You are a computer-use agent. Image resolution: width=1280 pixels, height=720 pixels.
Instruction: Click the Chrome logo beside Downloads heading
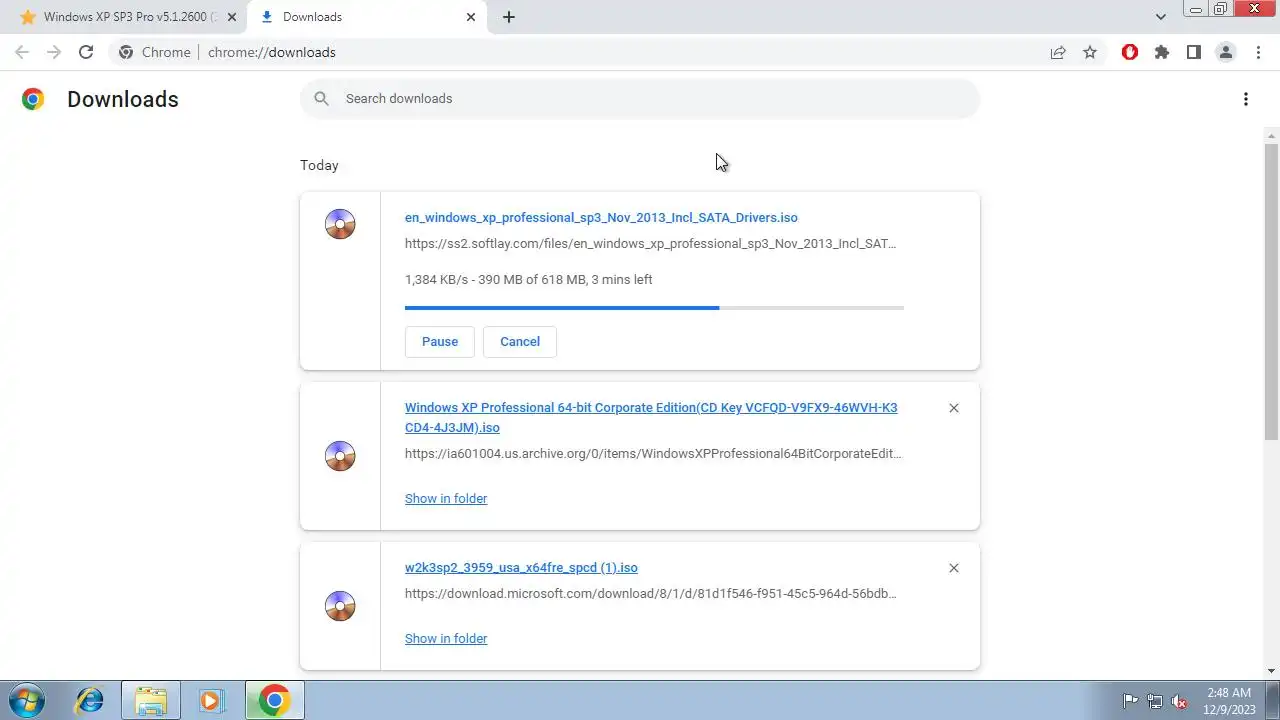[x=33, y=99]
